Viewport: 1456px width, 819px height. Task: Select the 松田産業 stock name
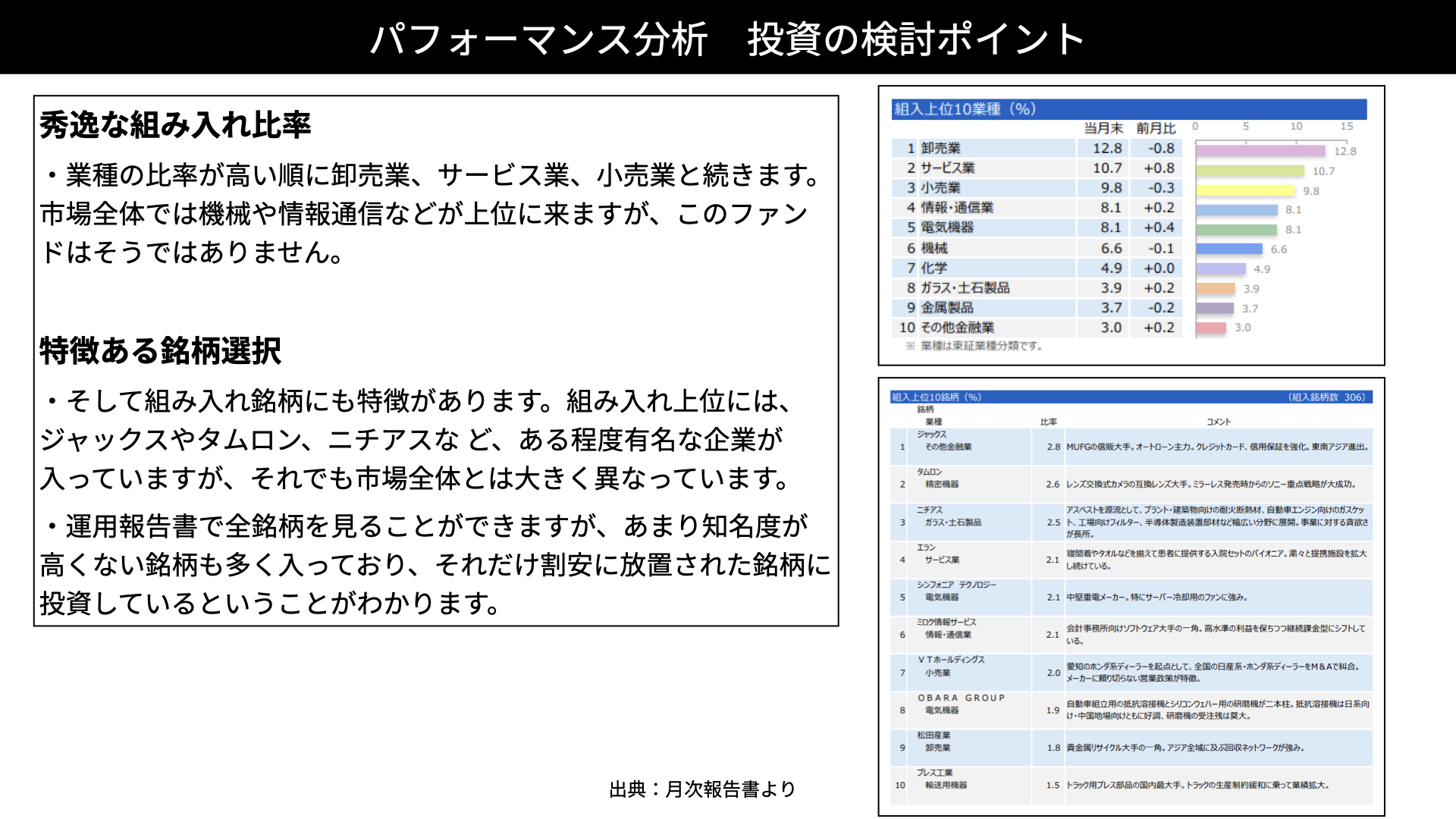[934, 735]
